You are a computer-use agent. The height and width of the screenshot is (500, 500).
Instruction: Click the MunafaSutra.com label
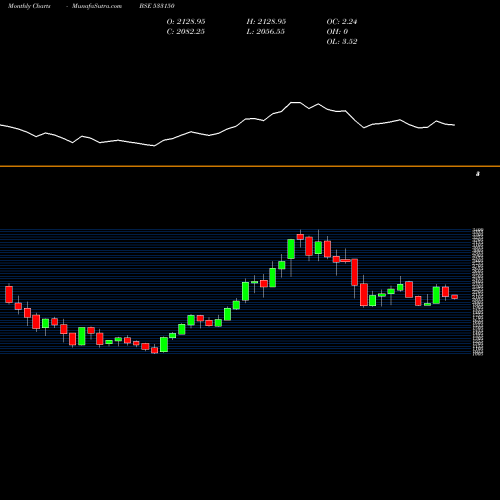(97, 6)
